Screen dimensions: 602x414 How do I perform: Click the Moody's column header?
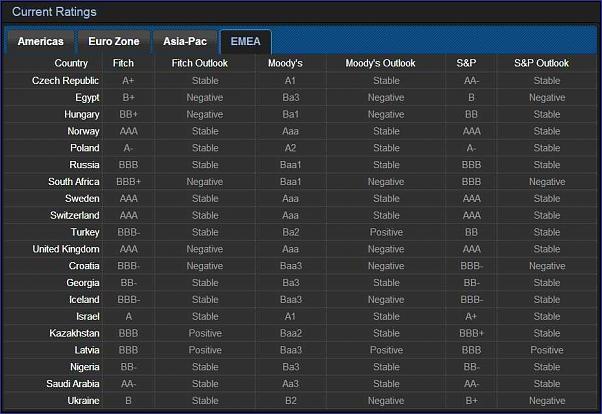click(285, 63)
